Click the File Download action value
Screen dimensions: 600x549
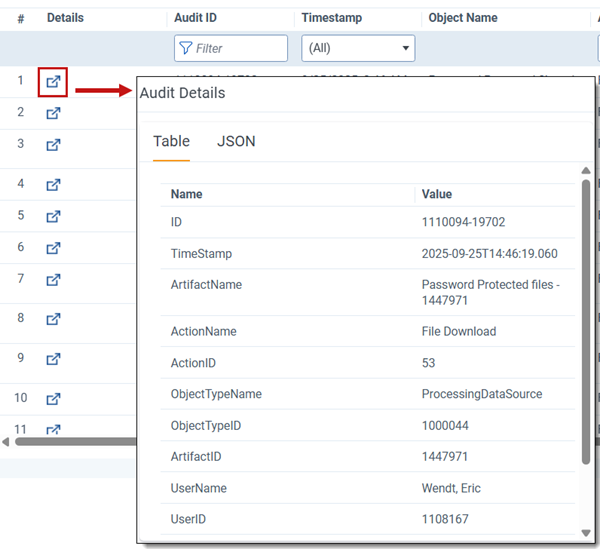pyautogui.click(x=459, y=331)
